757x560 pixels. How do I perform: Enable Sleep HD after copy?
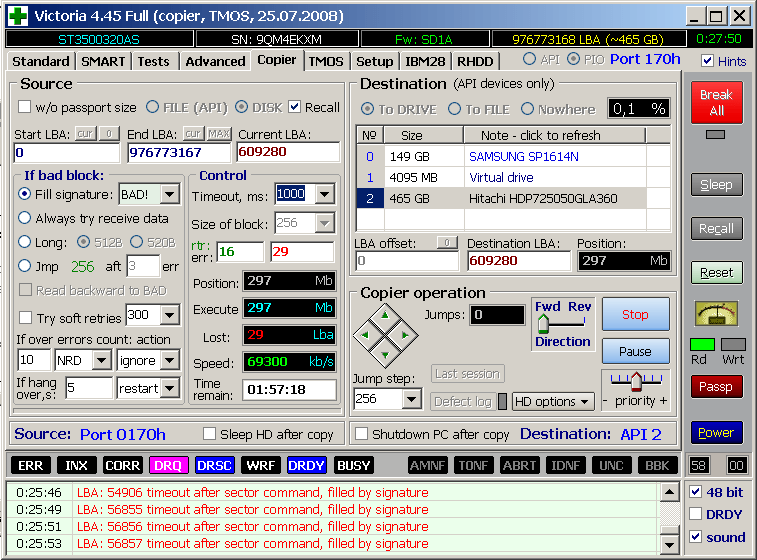(x=210, y=434)
